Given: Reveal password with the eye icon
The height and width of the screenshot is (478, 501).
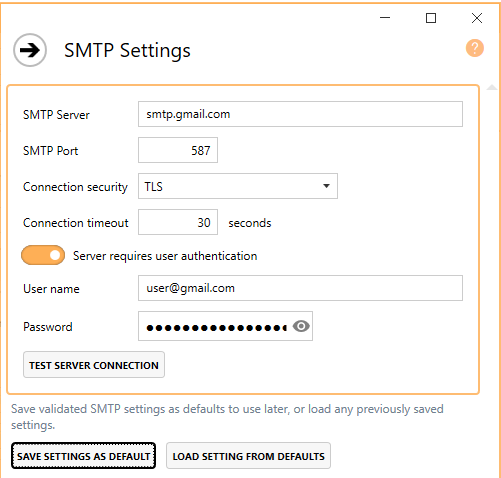Looking at the screenshot, I should [301, 326].
